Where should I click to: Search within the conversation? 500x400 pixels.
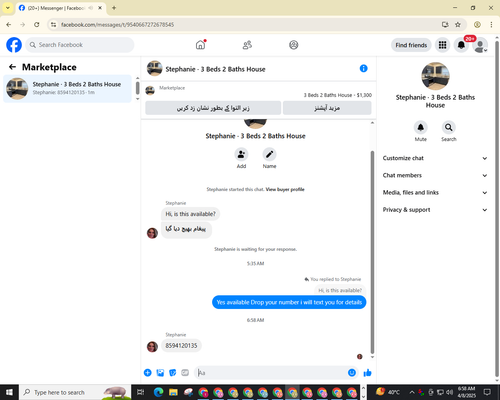(449, 127)
